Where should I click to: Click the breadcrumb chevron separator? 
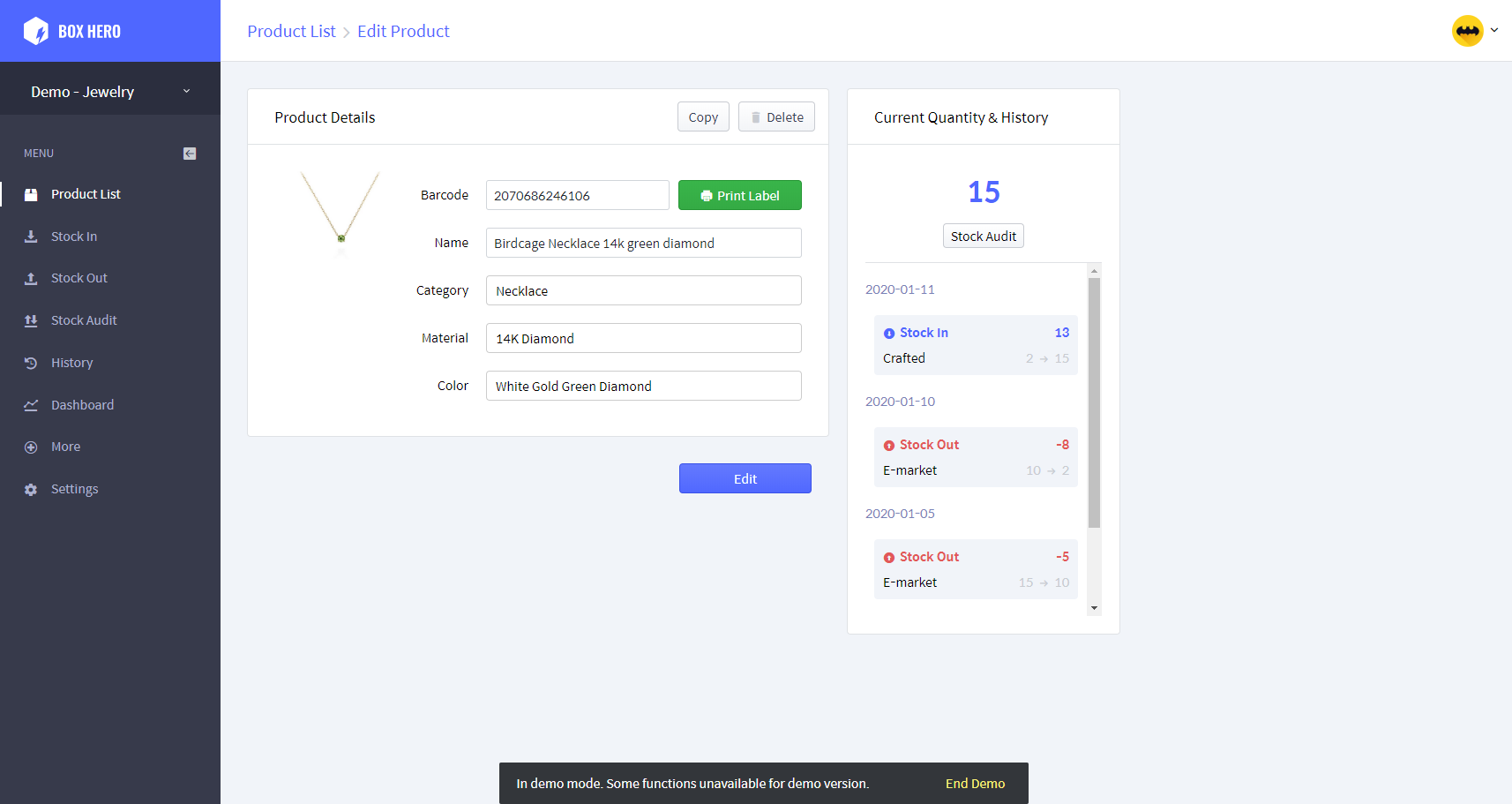tap(347, 33)
